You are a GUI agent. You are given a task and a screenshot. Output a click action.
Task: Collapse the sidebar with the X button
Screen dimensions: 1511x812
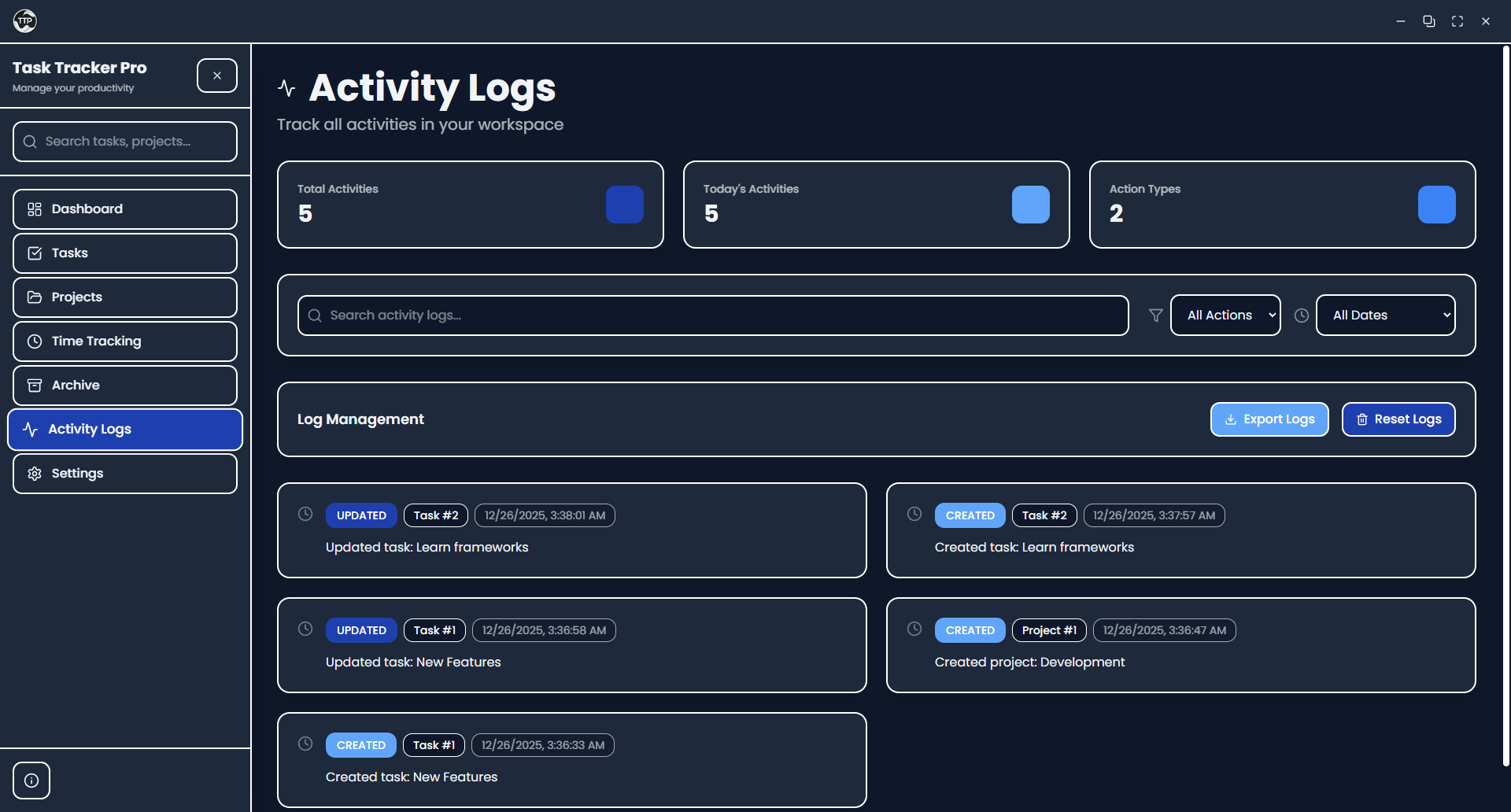point(217,75)
